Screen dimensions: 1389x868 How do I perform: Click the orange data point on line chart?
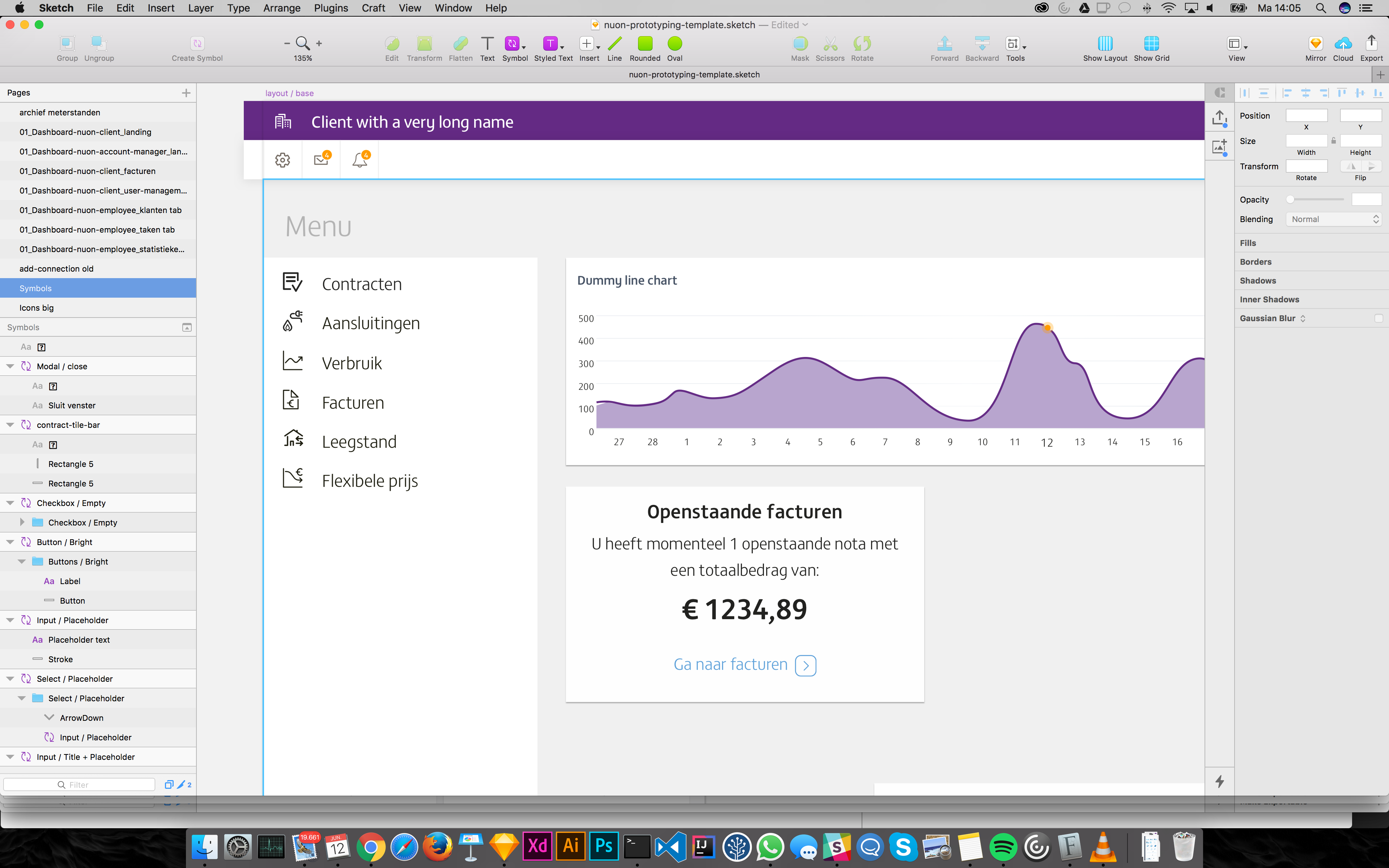[x=1048, y=328]
